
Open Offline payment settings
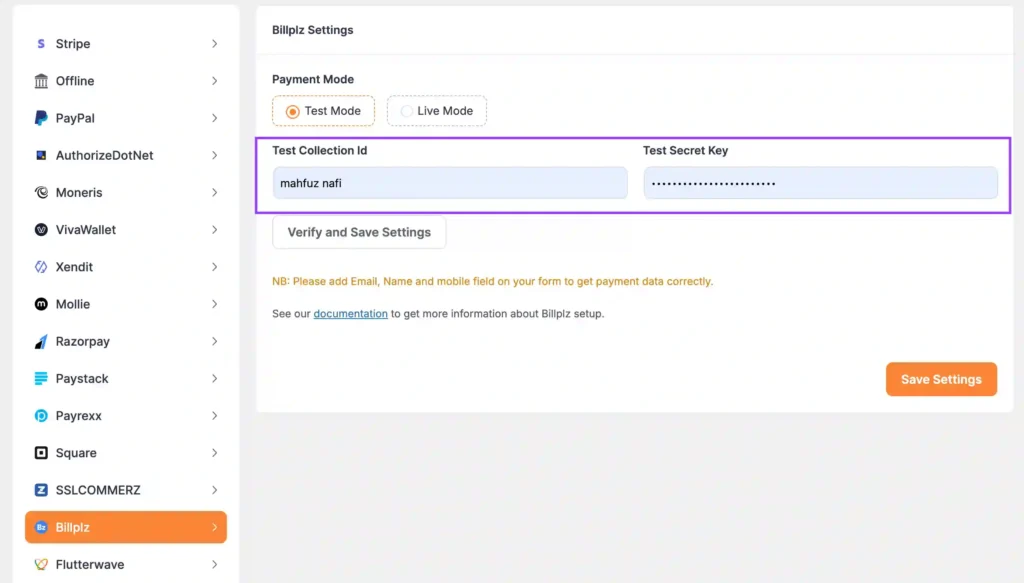click(126, 81)
